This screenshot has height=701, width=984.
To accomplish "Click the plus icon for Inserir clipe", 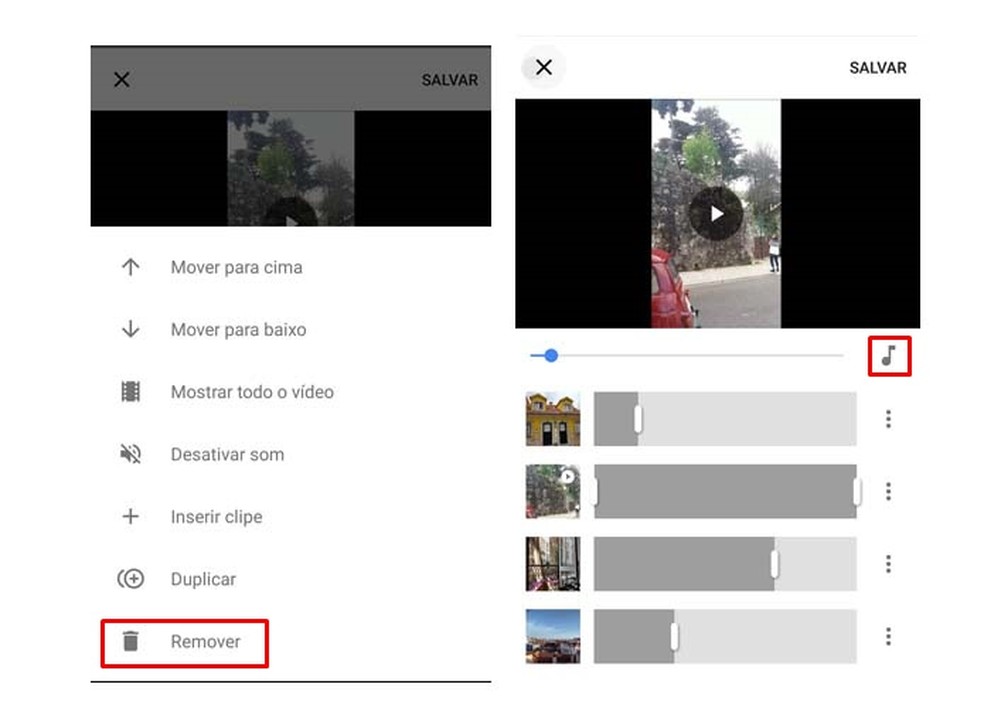I will 130,516.
